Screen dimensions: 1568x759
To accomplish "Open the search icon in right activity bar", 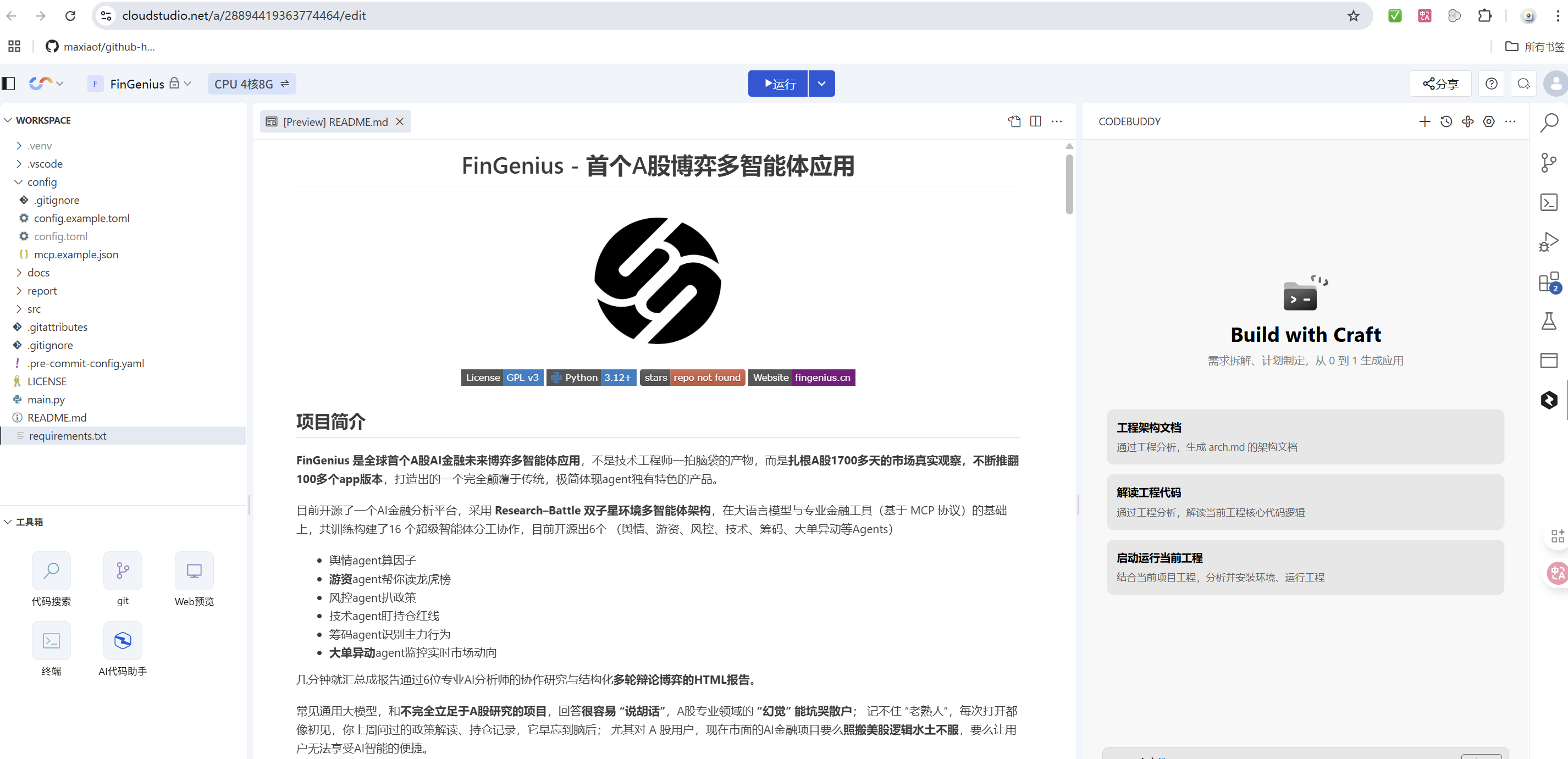I will click(1549, 123).
